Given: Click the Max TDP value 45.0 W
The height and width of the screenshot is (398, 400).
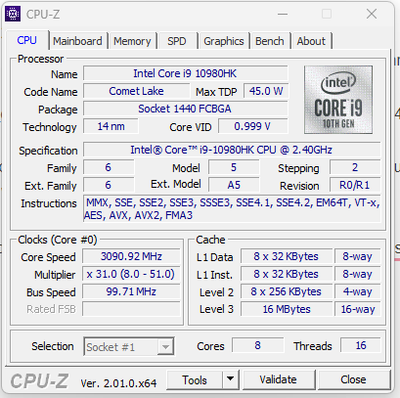Looking at the screenshot, I should point(266,91).
